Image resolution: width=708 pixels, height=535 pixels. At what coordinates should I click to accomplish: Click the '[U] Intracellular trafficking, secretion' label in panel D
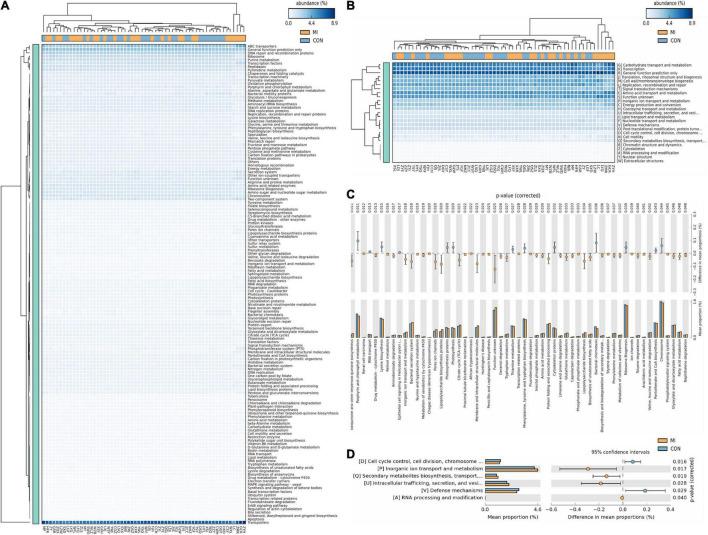click(424, 483)
